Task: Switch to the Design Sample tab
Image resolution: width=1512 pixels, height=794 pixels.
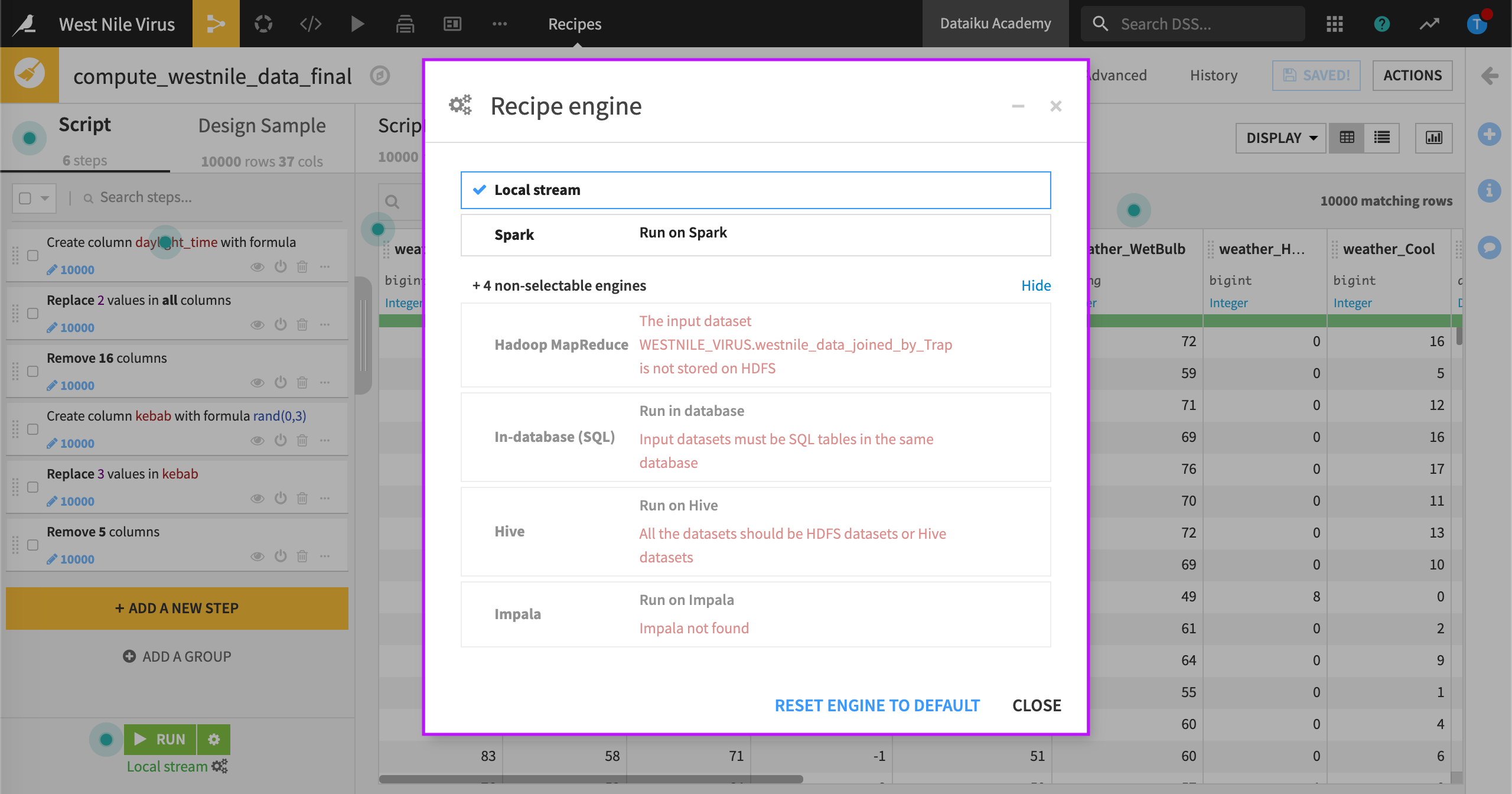Action: coord(262,125)
